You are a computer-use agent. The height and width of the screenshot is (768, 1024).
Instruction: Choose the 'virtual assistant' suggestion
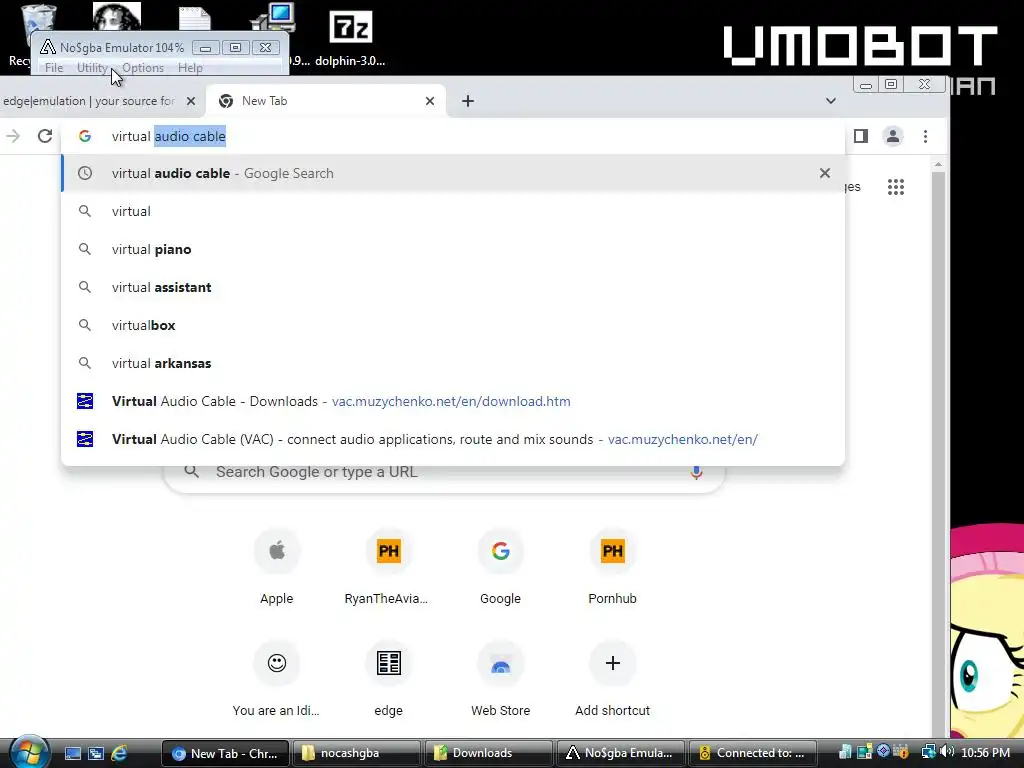point(453,287)
